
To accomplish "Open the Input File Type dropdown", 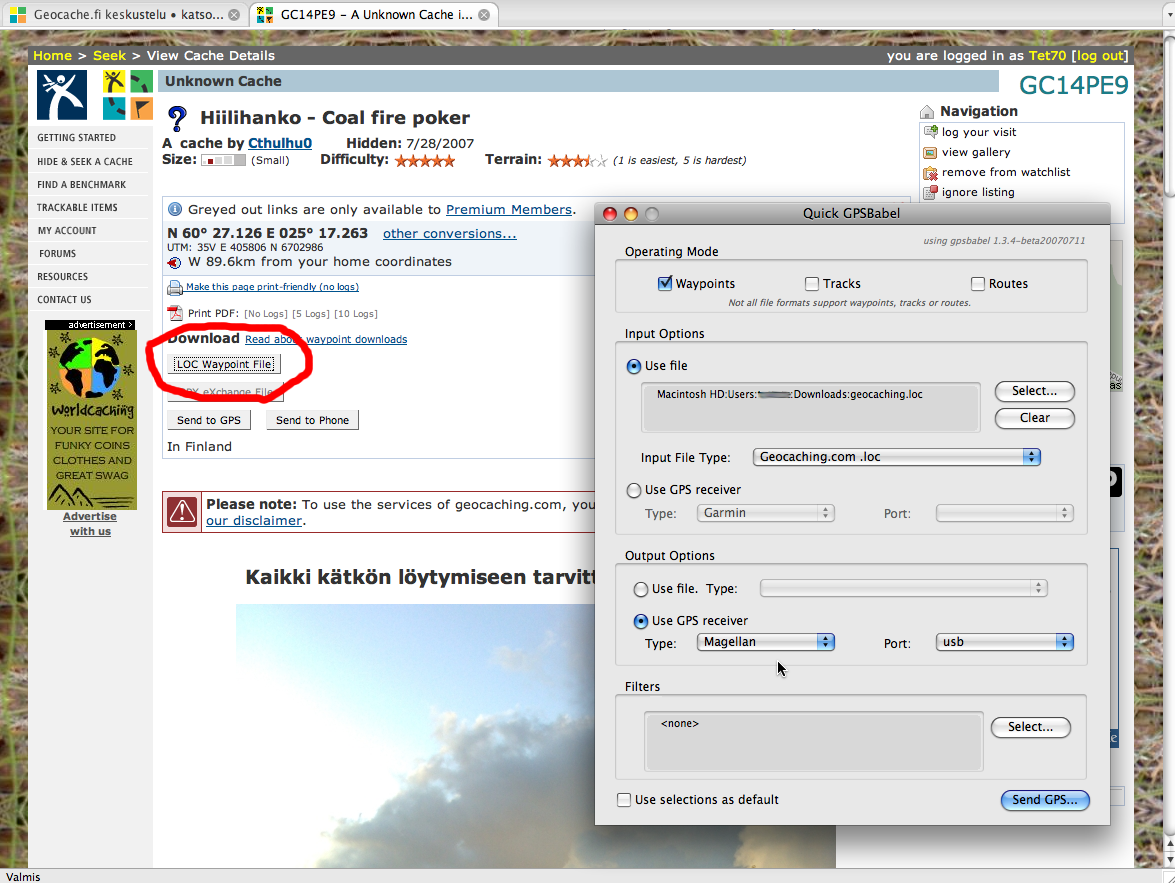I will (x=895, y=457).
